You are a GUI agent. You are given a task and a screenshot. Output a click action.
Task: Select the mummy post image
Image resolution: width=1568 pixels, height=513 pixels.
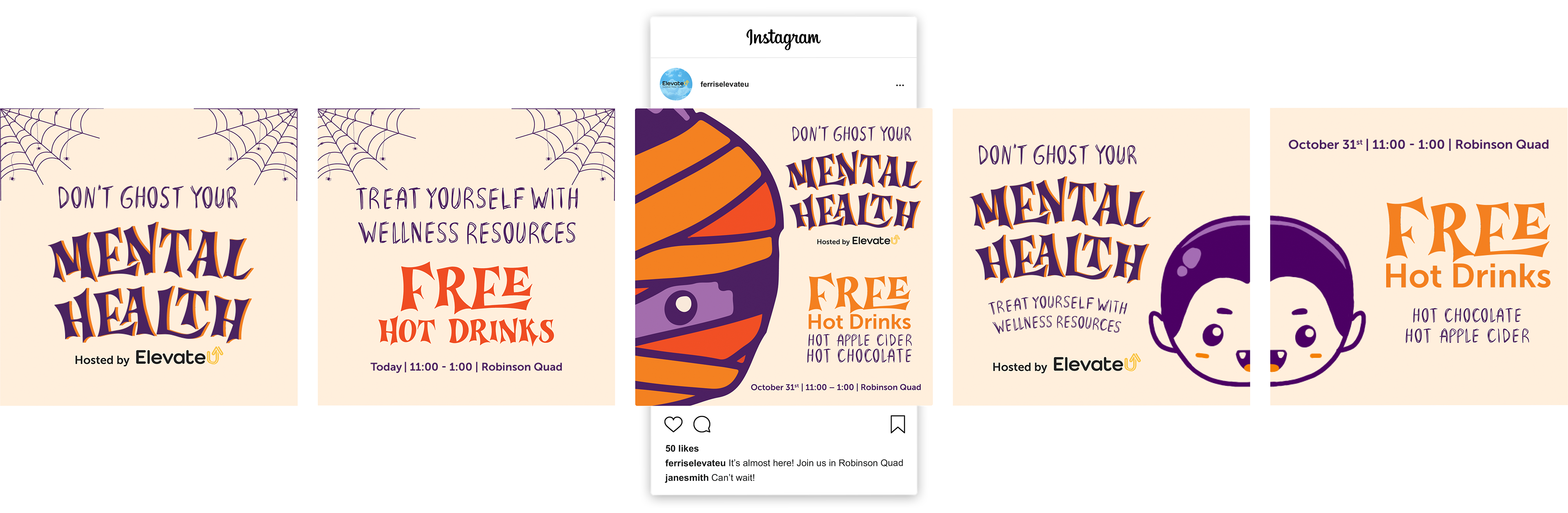[x=784, y=257]
